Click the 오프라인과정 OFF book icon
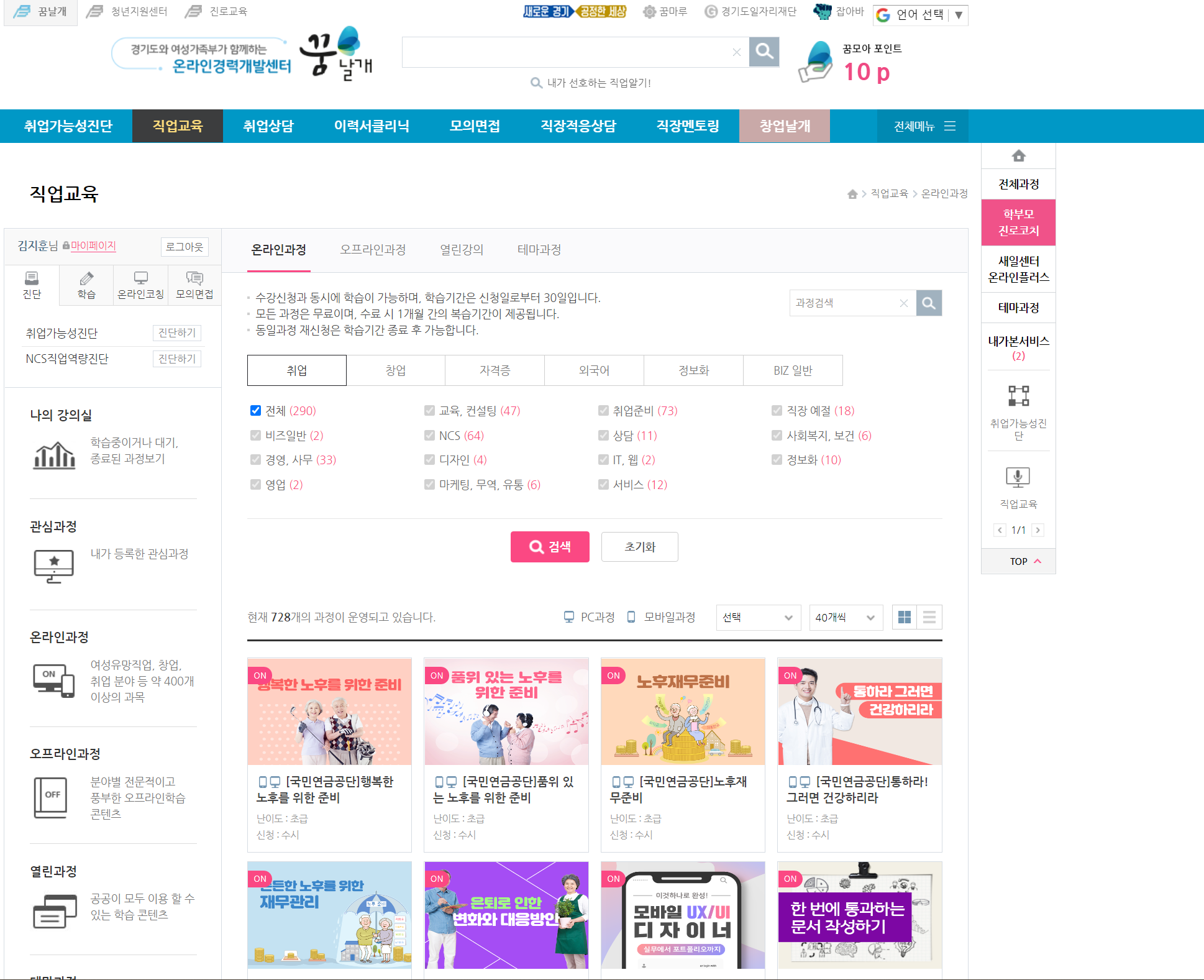Viewport: 1204px width, 980px height. click(51, 798)
